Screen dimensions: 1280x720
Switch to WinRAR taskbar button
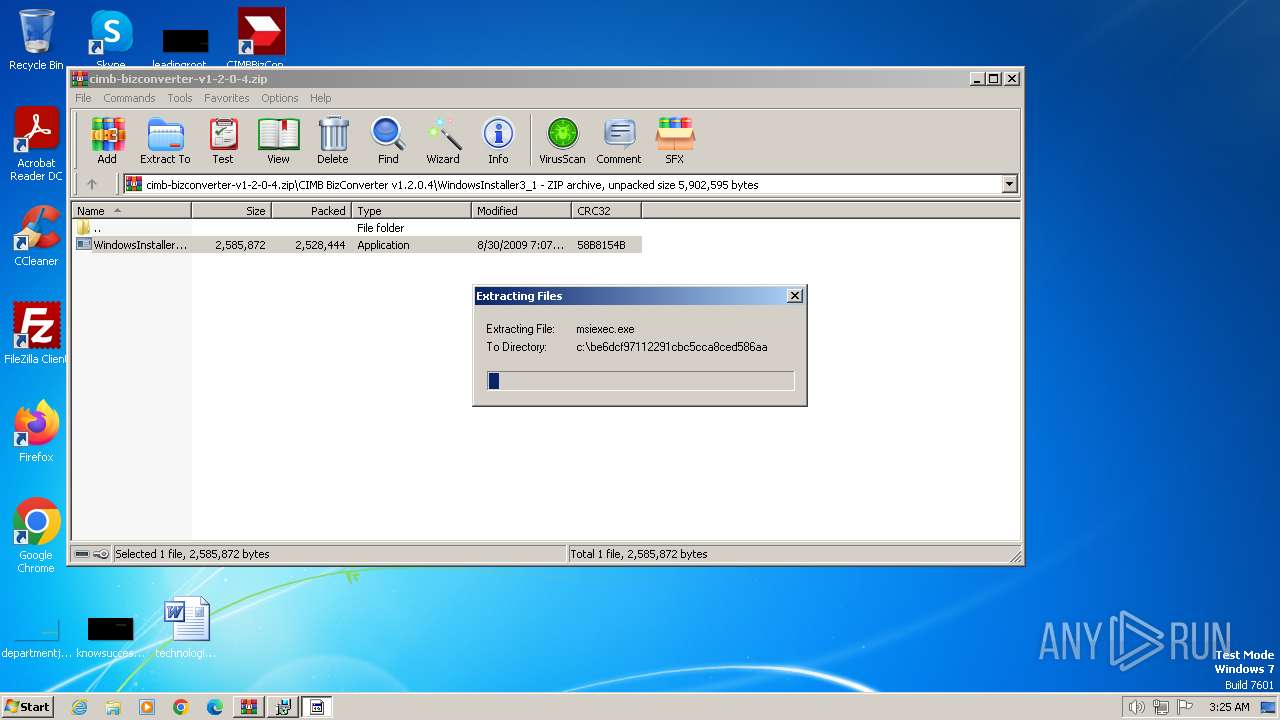pyautogui.click(x=249, y=707)
